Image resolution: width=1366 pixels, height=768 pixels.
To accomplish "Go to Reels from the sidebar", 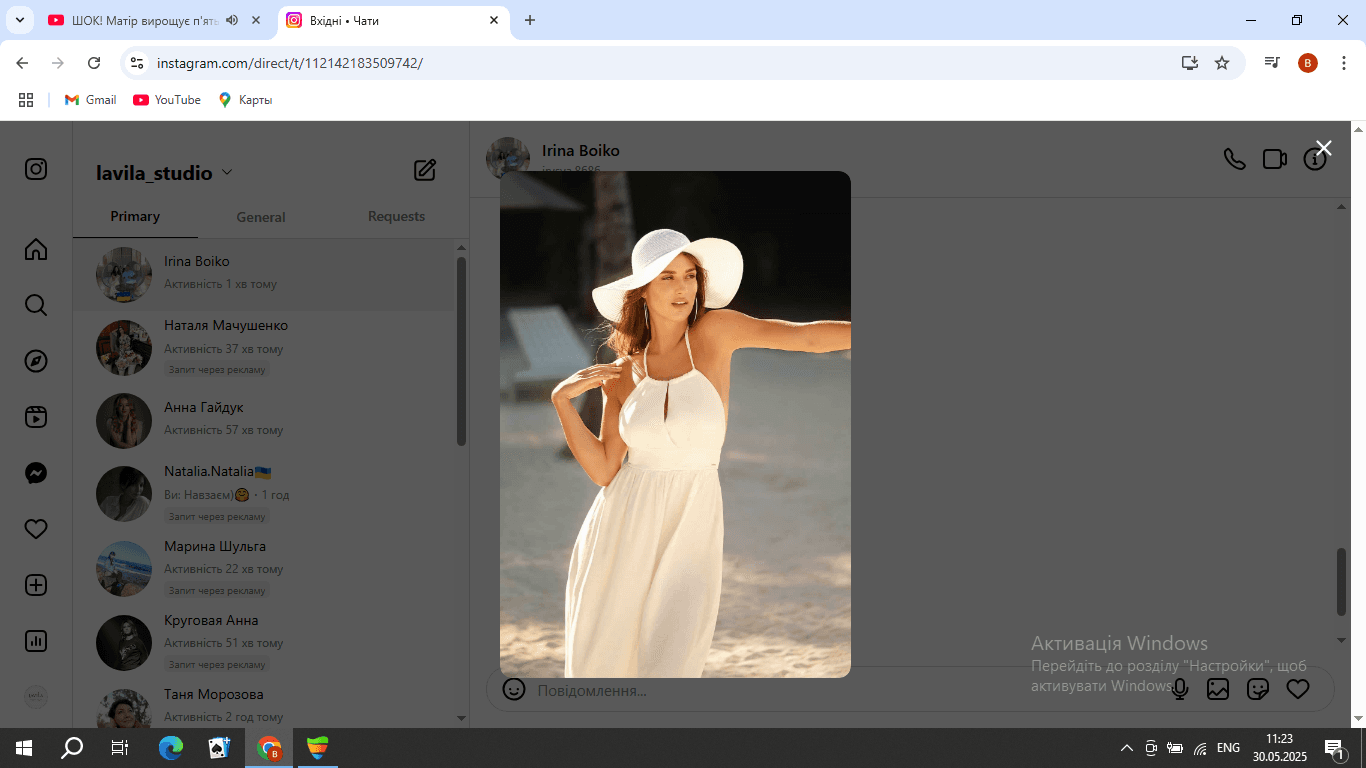I will 36,417.
